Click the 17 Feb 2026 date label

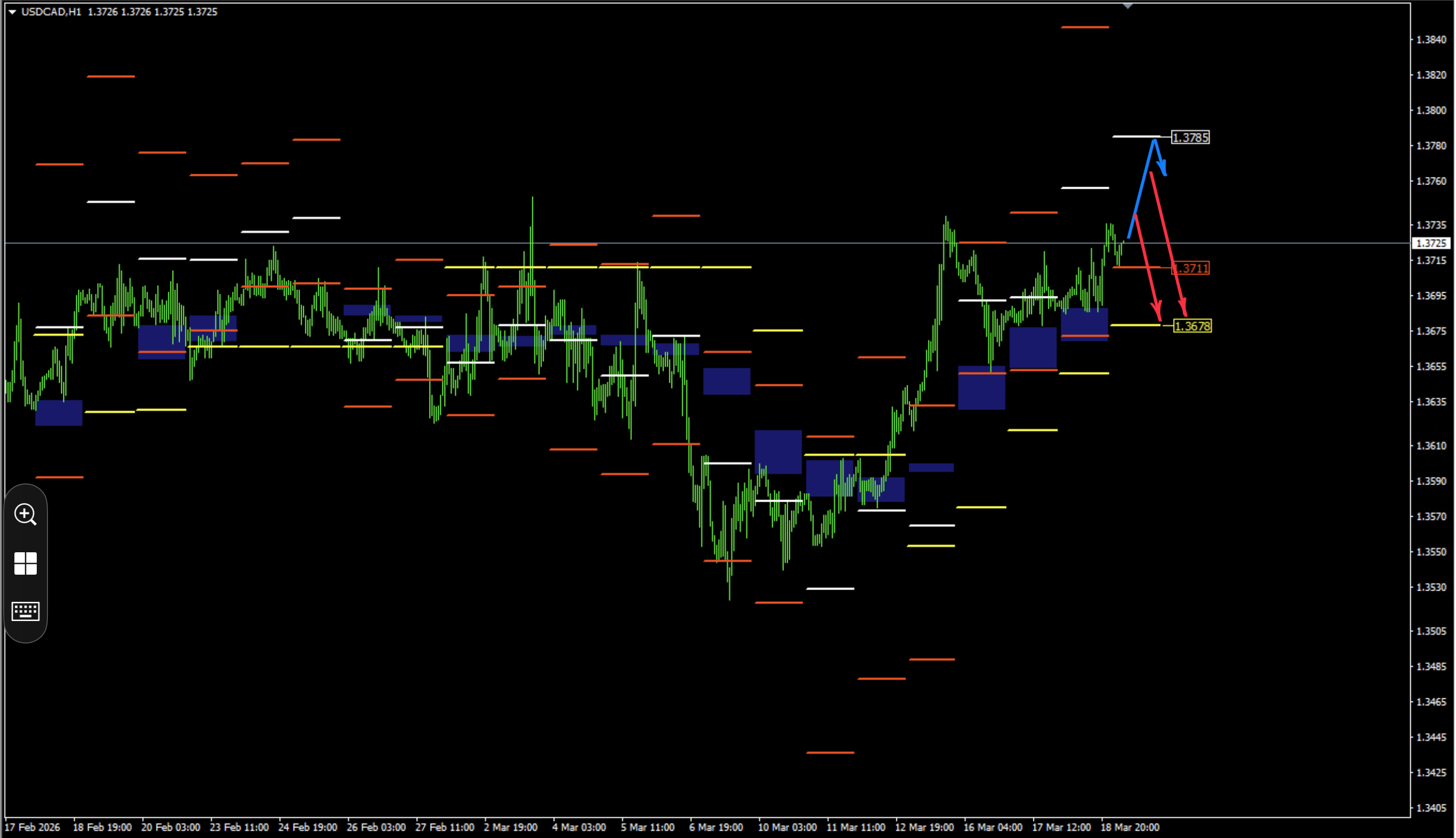[x=32, y=828]
